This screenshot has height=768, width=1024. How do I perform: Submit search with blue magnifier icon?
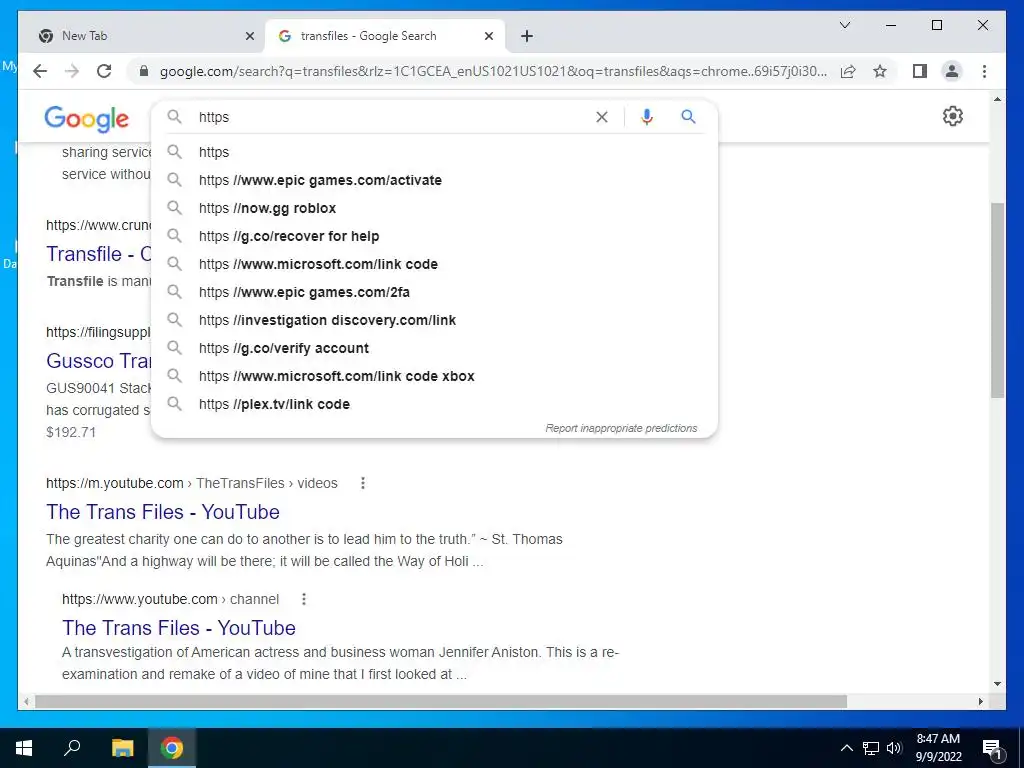(x=688, y=117)
